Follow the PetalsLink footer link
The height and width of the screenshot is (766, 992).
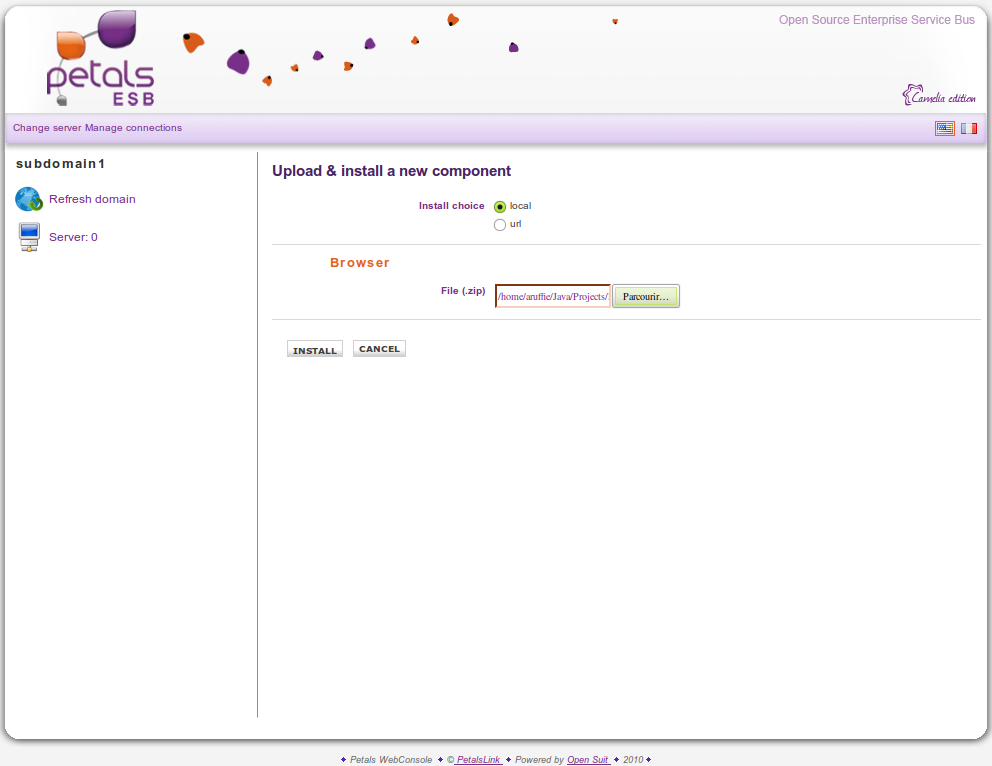tap(478, 760)
